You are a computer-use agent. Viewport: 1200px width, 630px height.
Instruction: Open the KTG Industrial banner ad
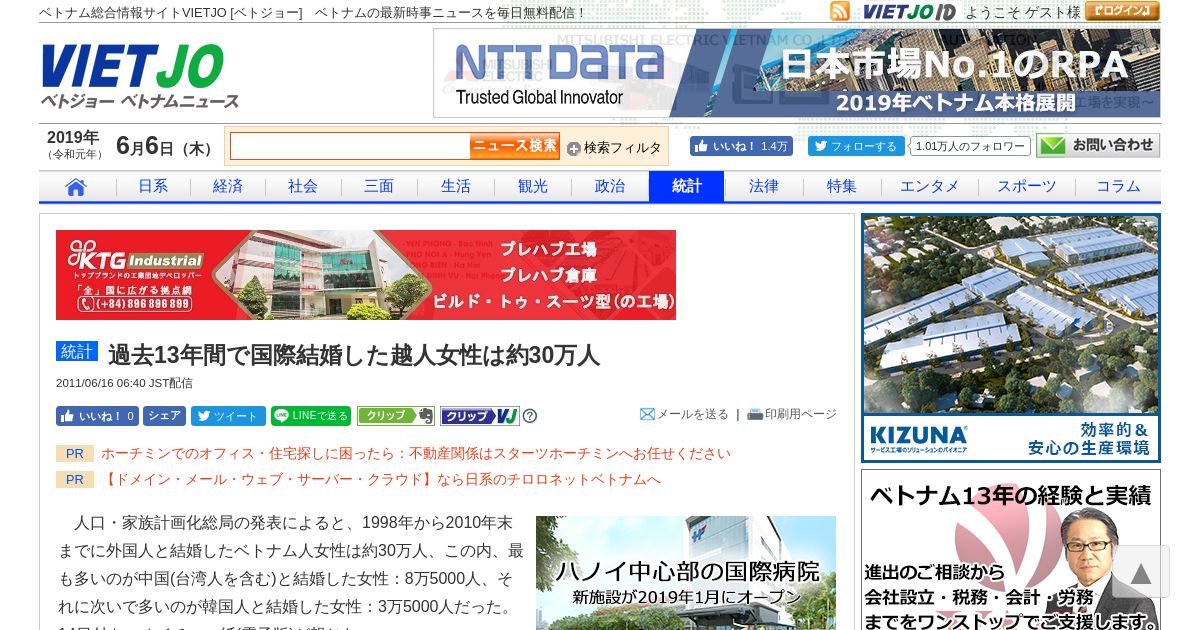point(366,275)
